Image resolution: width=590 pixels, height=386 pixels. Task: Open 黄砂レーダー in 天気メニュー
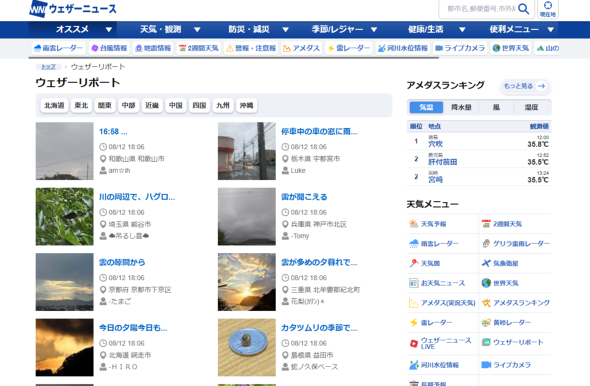[x=515, y=322]
